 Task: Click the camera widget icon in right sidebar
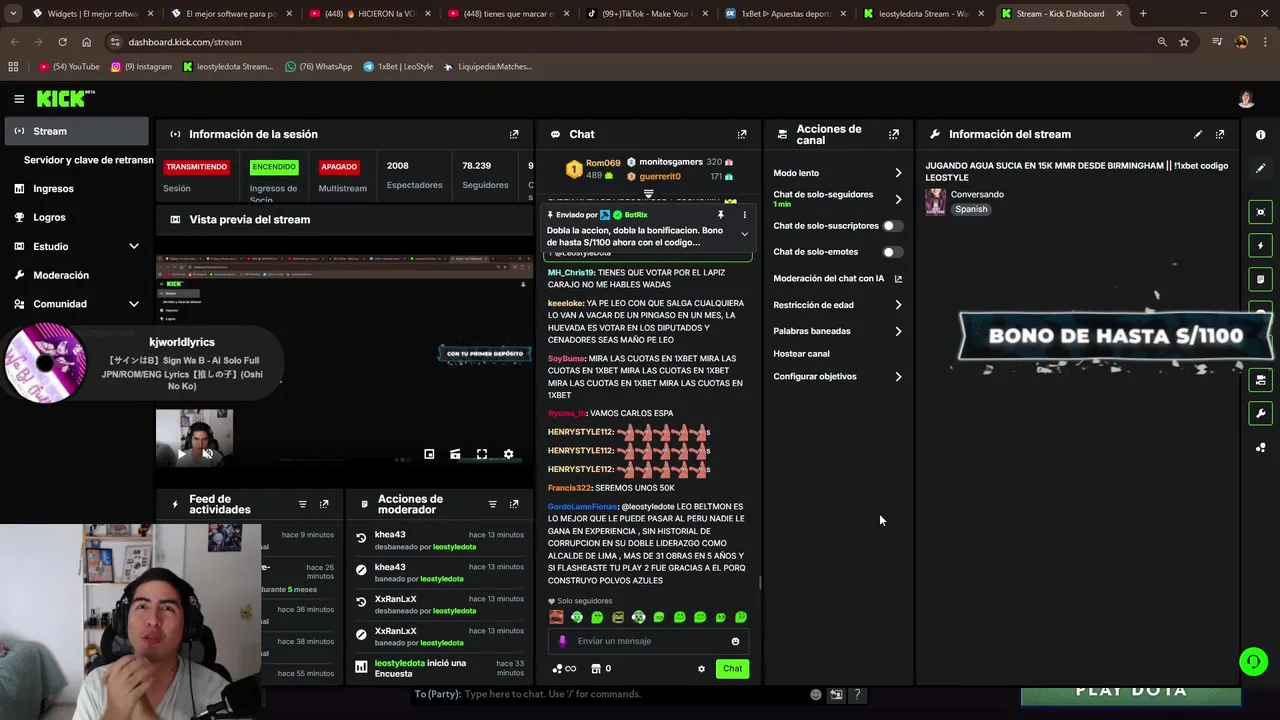click(1260, 380)
